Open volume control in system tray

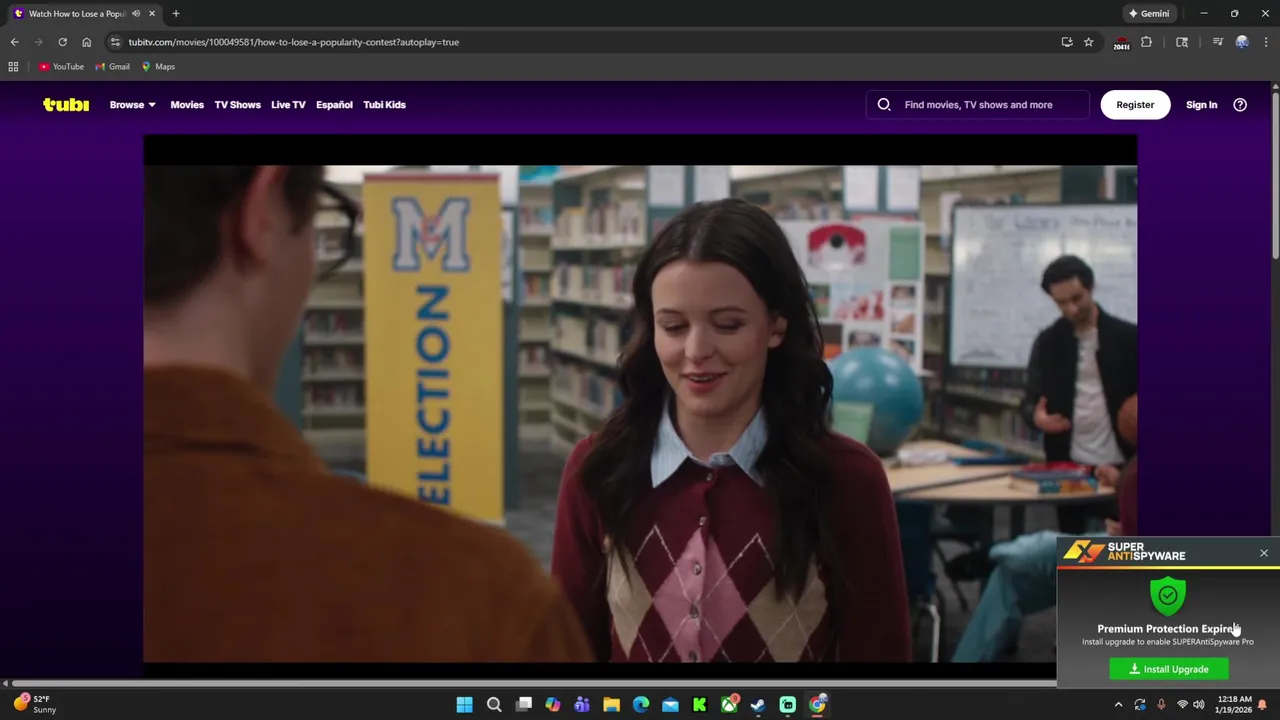point(1198,705)
